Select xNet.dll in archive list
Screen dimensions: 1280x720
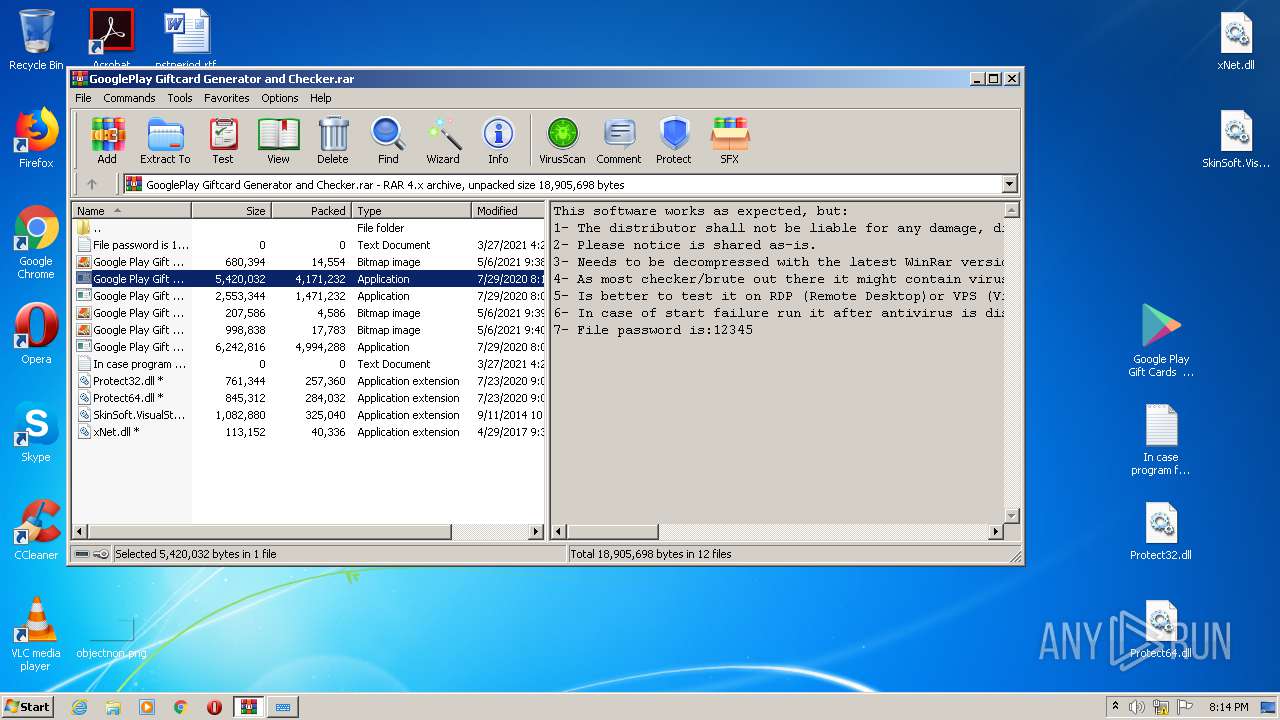pyautogui.click(x=309, y=432)
